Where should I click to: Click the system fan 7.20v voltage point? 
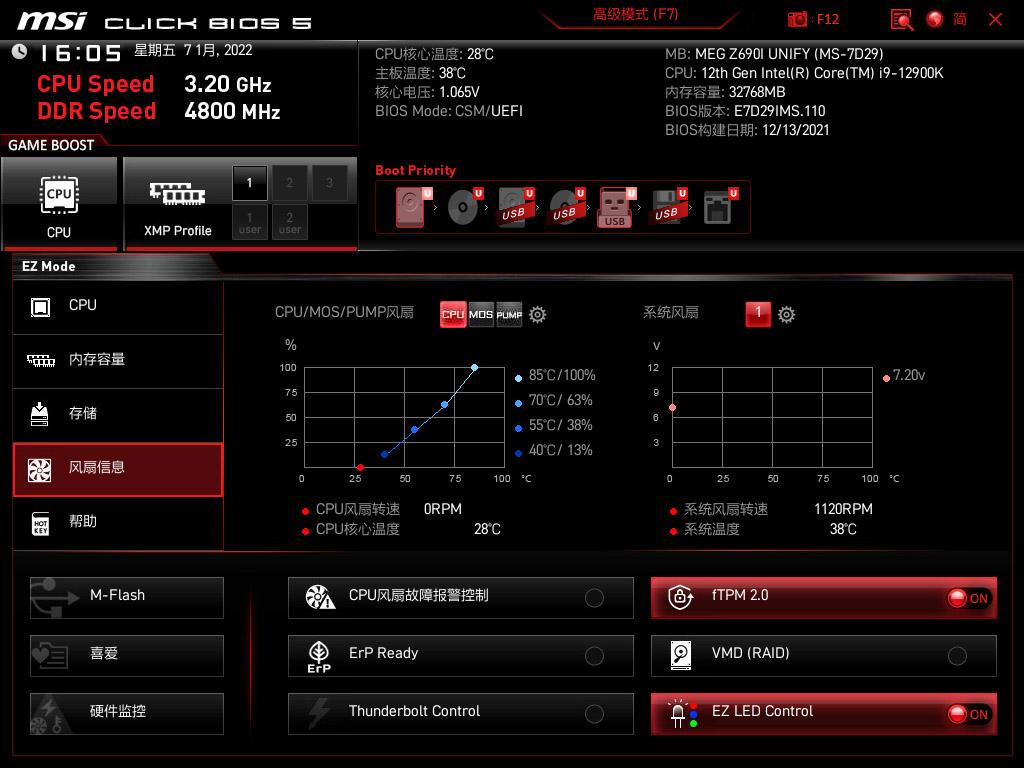tap(673, 408)
